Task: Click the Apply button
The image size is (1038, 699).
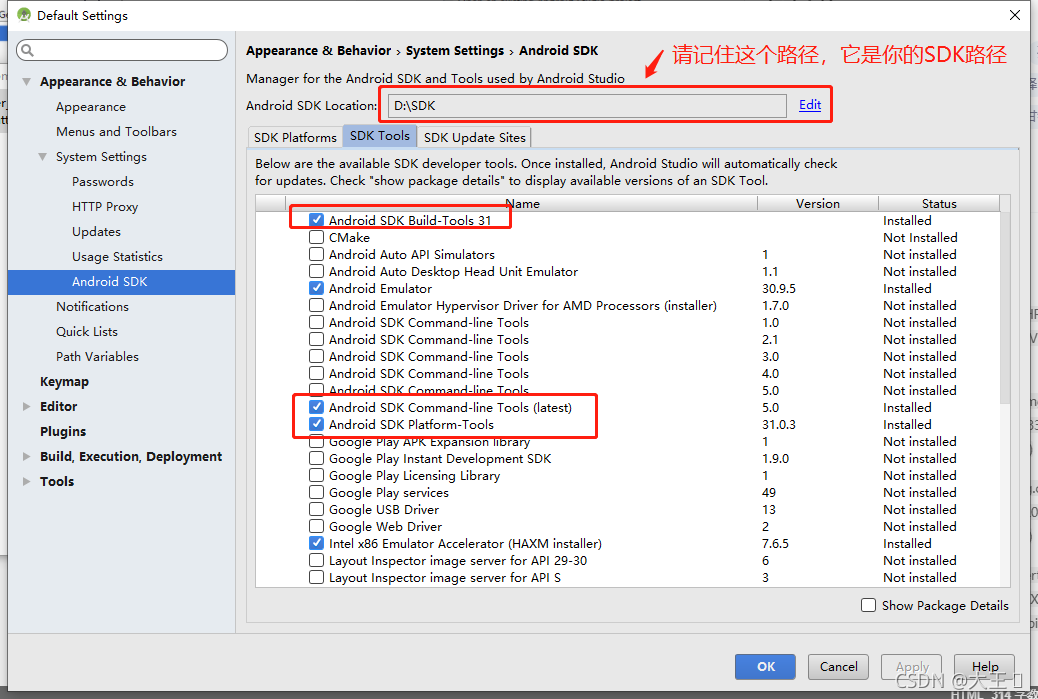Action: coord(912,667)
